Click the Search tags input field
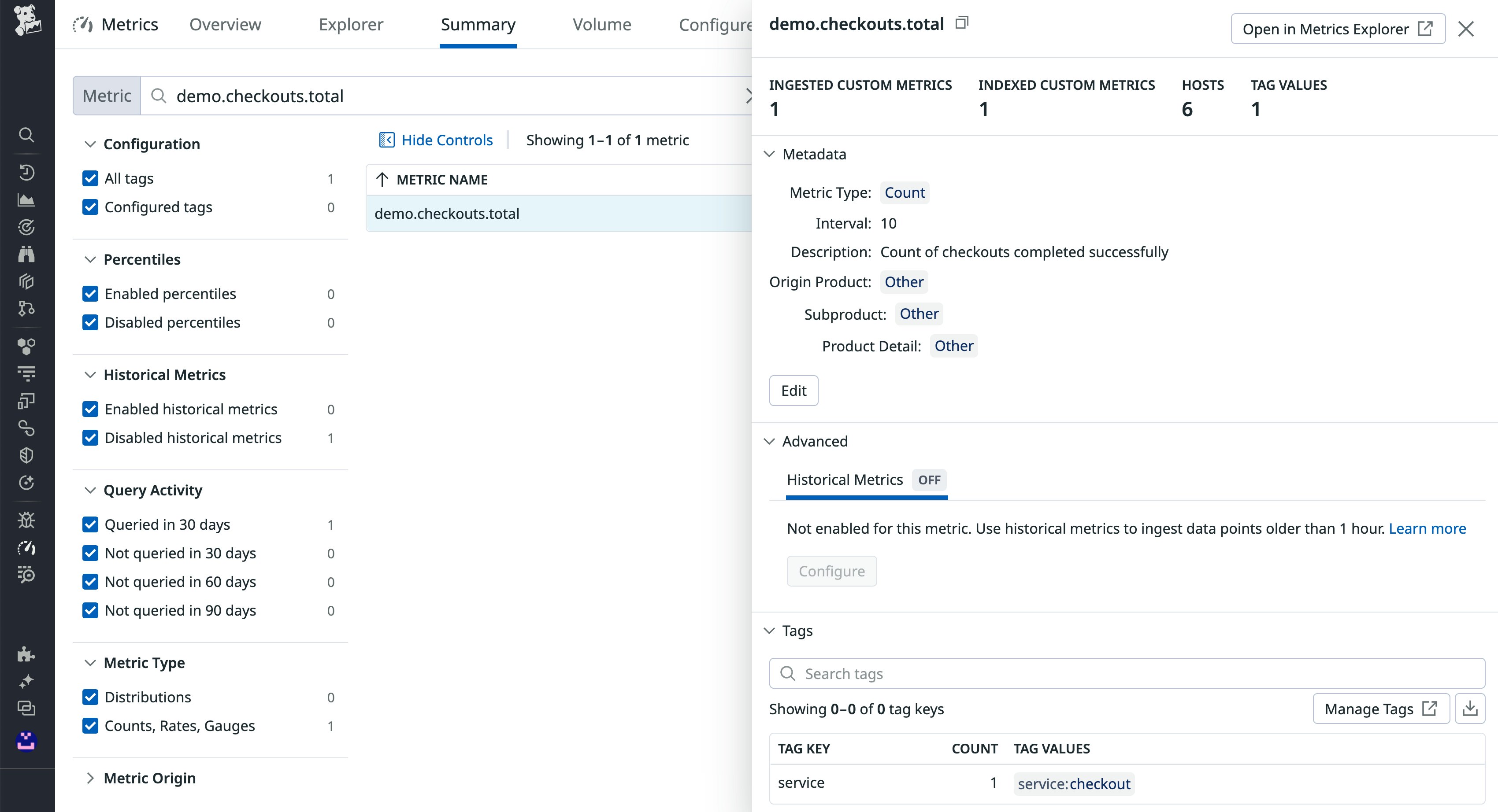Screen dimensions: 1498x812 point(1127,673)
